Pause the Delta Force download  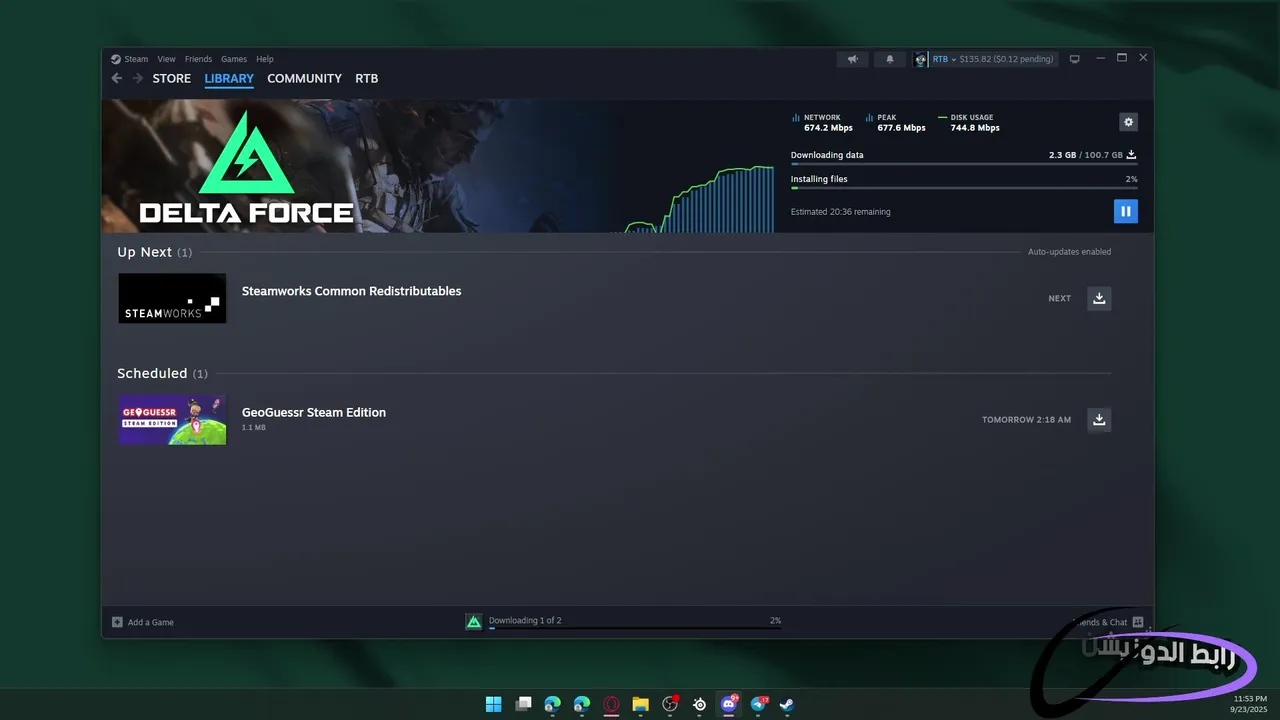coord(1125,211)
